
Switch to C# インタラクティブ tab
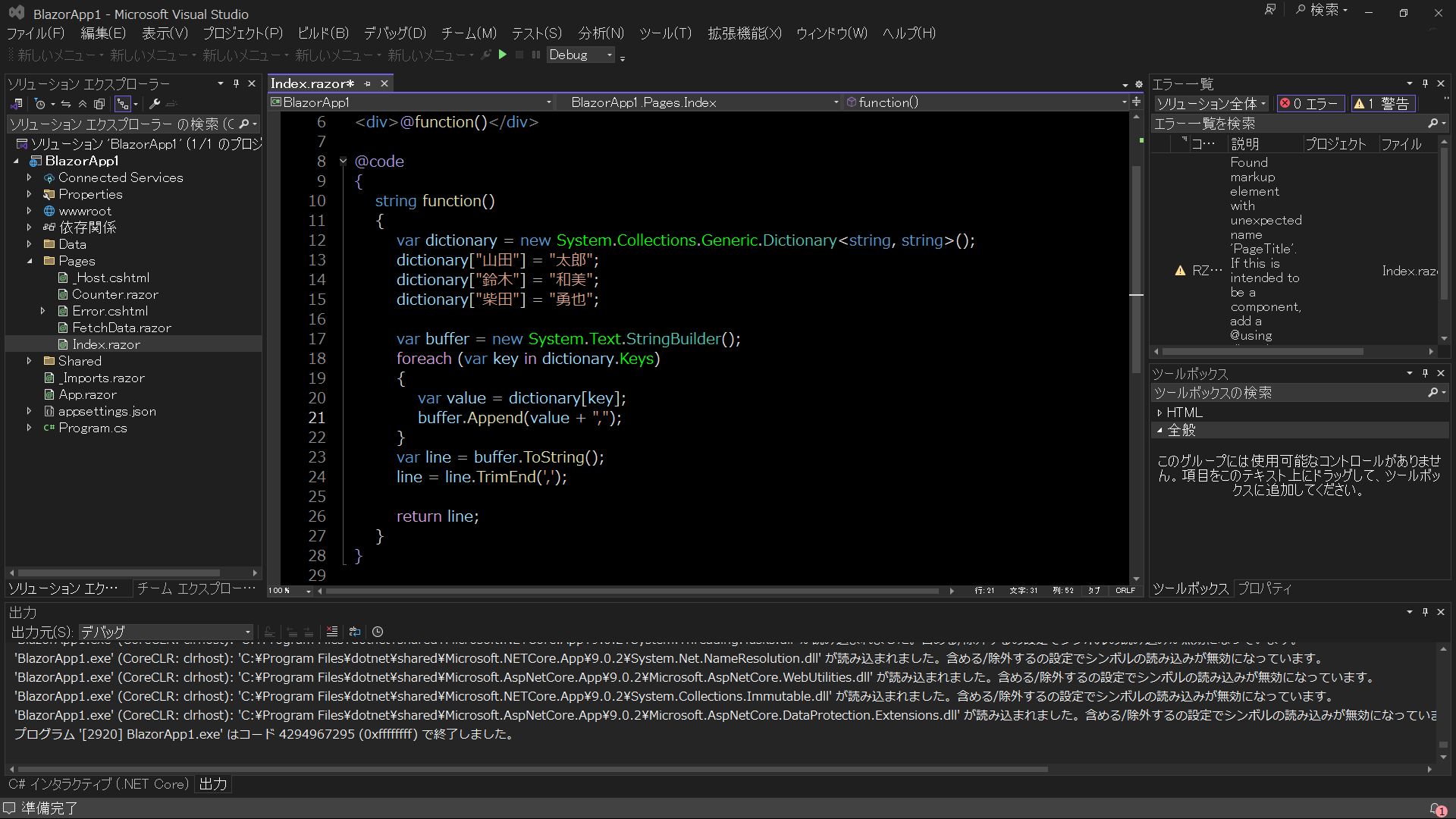99,784
